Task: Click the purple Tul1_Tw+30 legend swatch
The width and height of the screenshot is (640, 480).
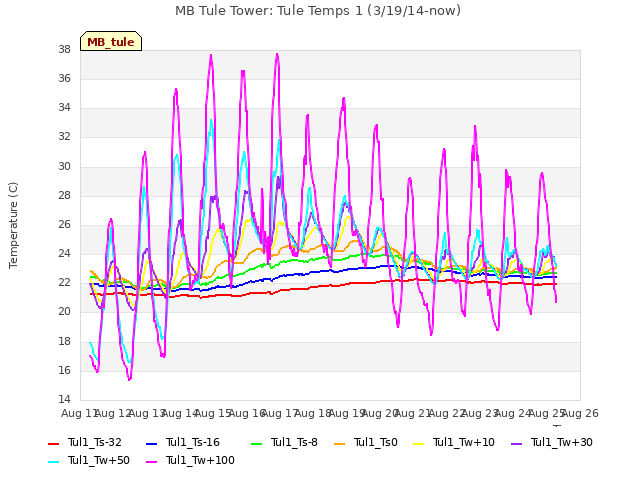Action: pyautogui.click(x=516, y=443)
